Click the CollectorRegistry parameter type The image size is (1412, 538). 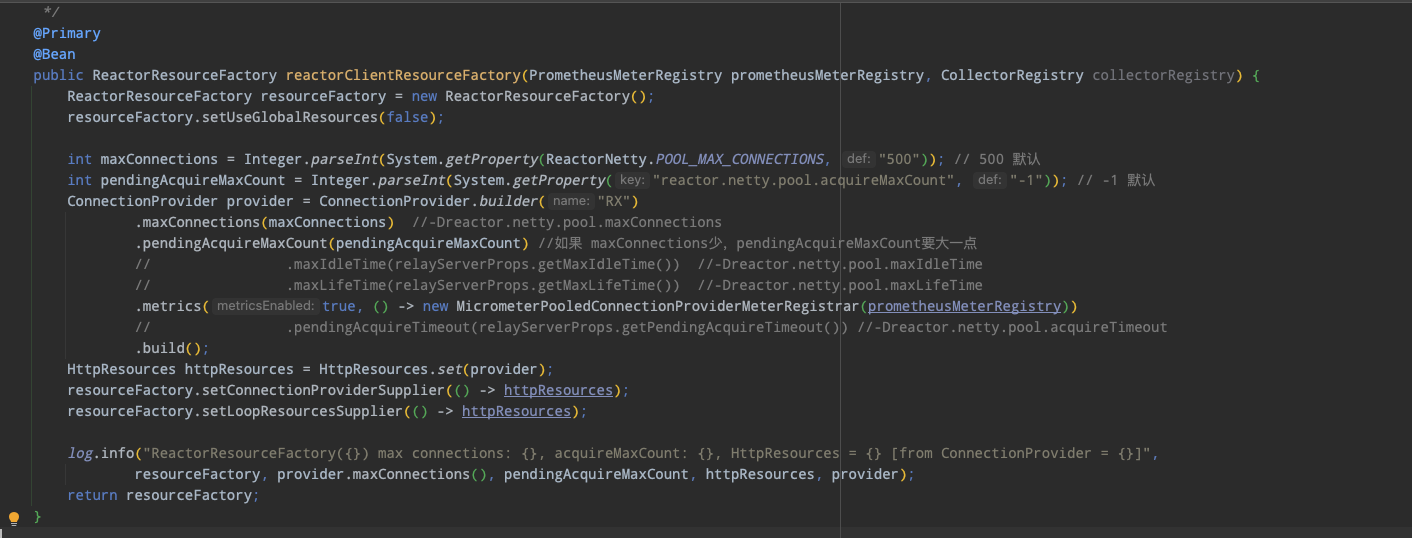point(1012,75)
